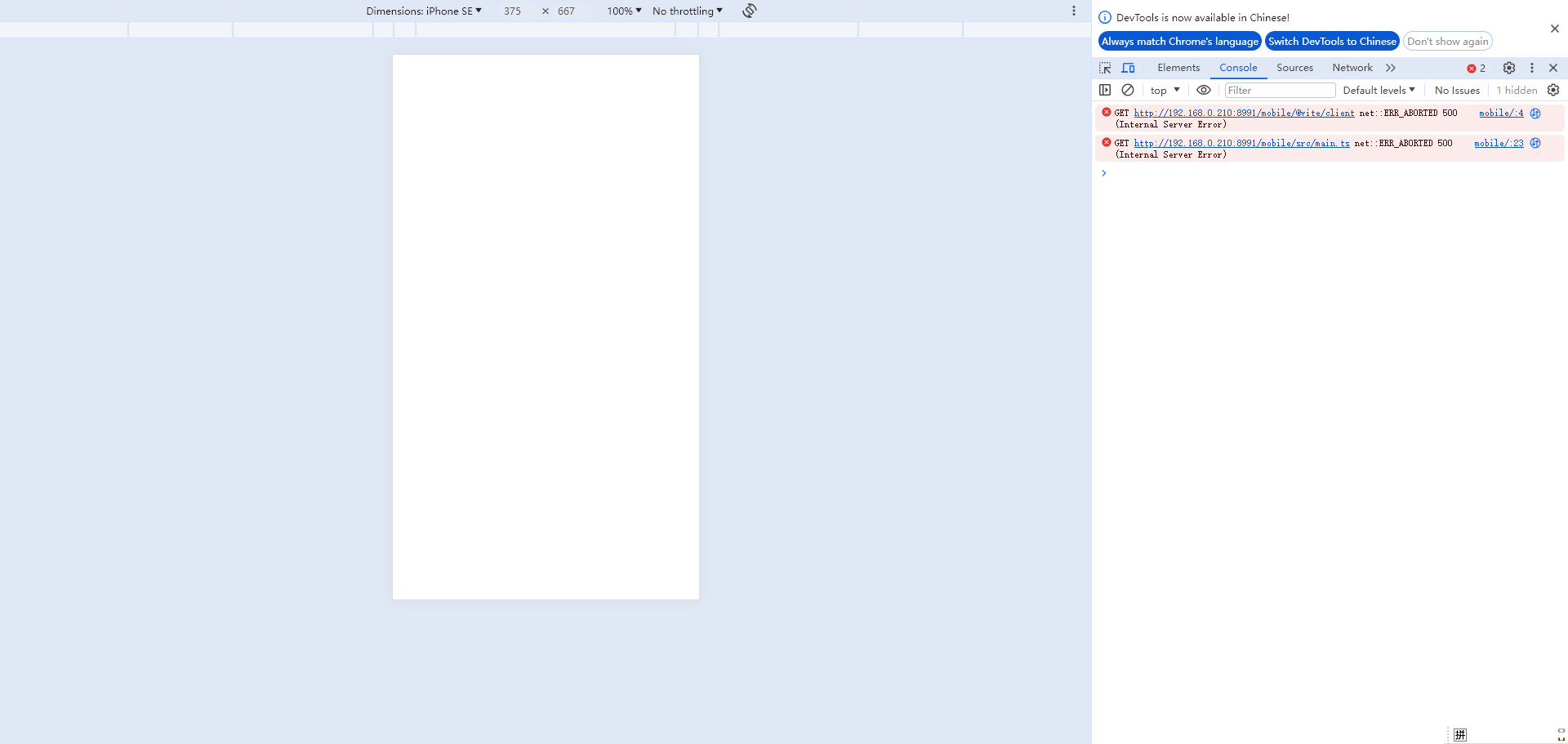This screenshot has height=744, width=1568.
Task: Rotate the device orientation icon
Action: (x=750, y=11)
